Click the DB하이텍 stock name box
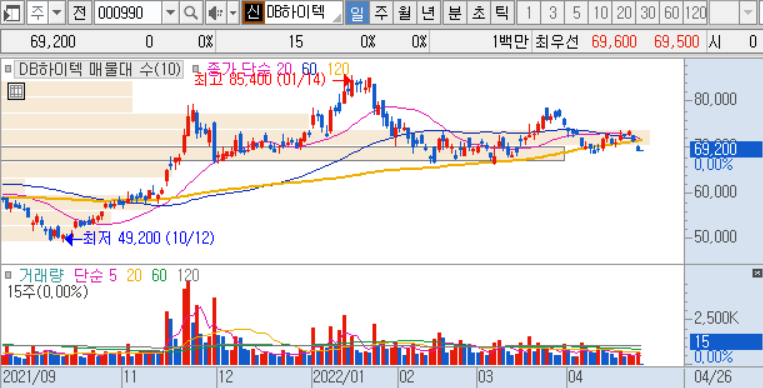 pos(303,13)
